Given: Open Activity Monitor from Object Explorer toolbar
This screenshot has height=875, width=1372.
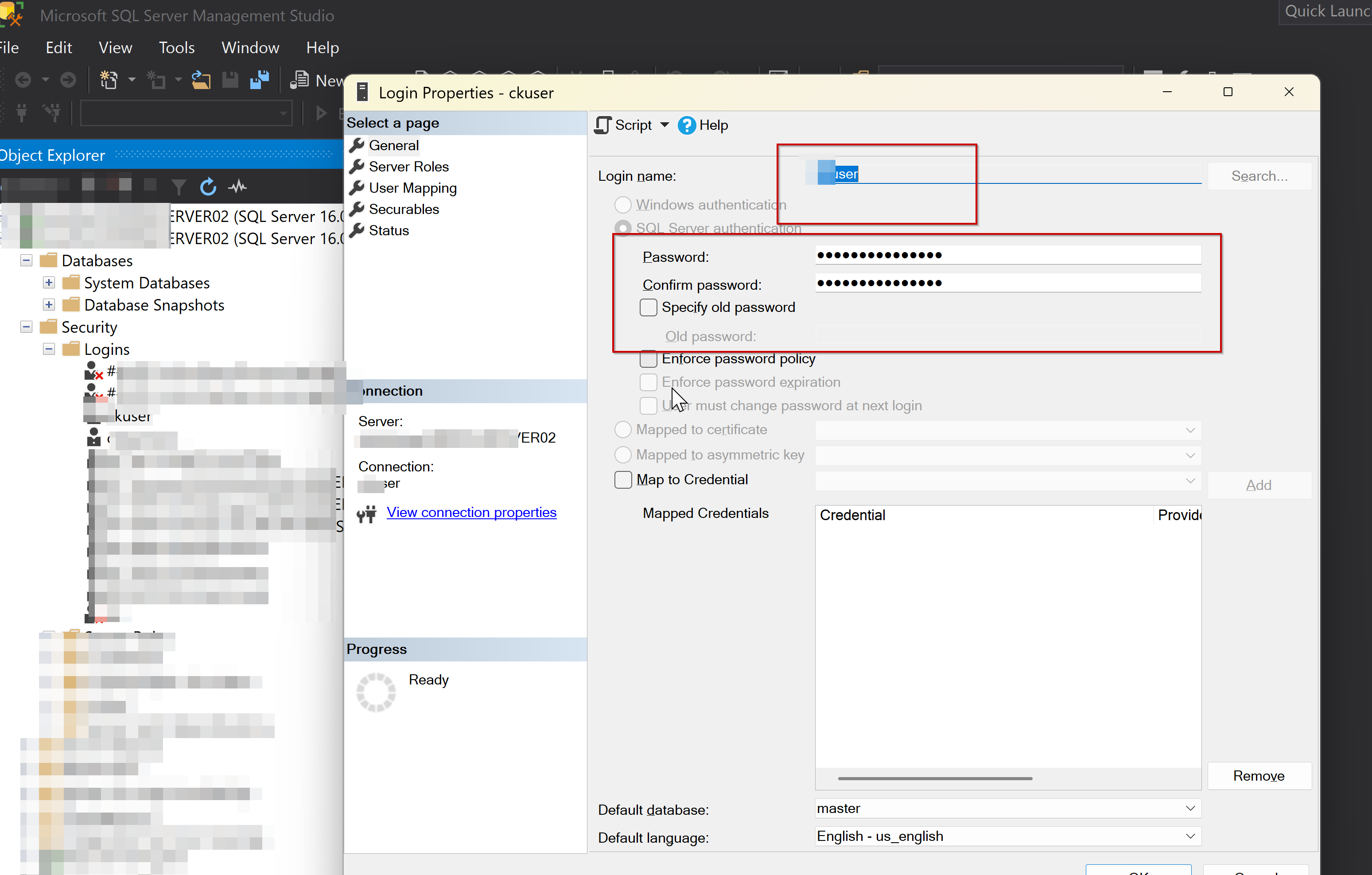Looking at the screenshot, I should [x=237, y=186].
